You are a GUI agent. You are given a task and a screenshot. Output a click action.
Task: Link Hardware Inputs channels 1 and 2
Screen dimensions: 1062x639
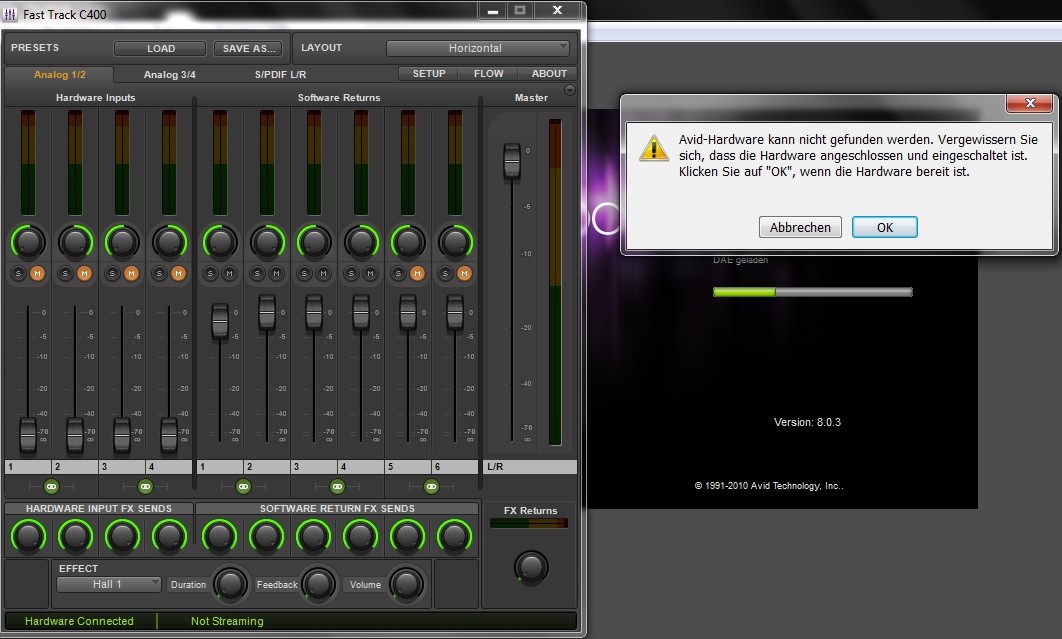point(51,486)
